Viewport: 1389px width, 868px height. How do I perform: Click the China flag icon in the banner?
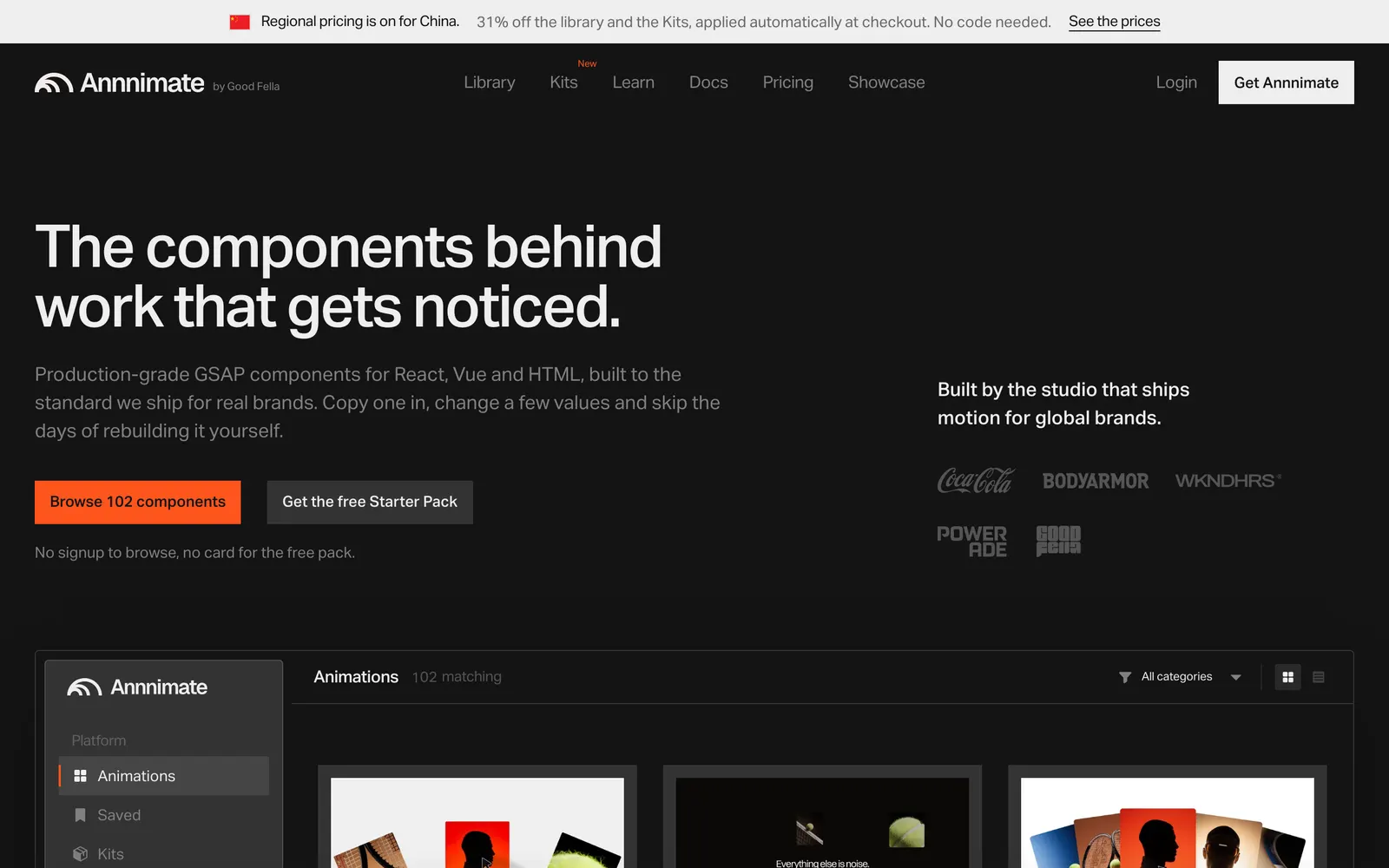pyautogui.click(x=240, y=22)
